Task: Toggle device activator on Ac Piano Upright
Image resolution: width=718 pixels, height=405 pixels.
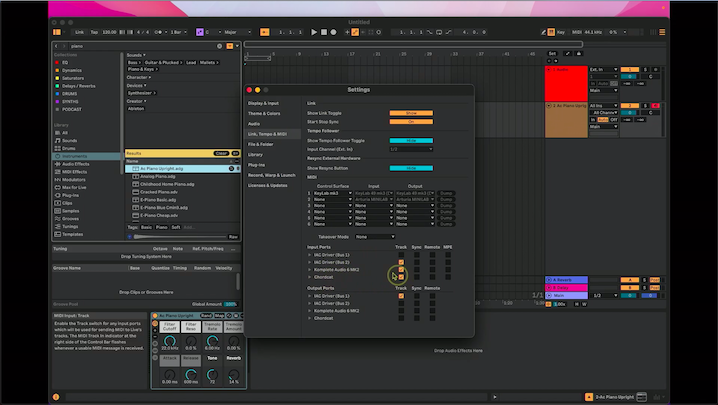Action: click(155, 316)
